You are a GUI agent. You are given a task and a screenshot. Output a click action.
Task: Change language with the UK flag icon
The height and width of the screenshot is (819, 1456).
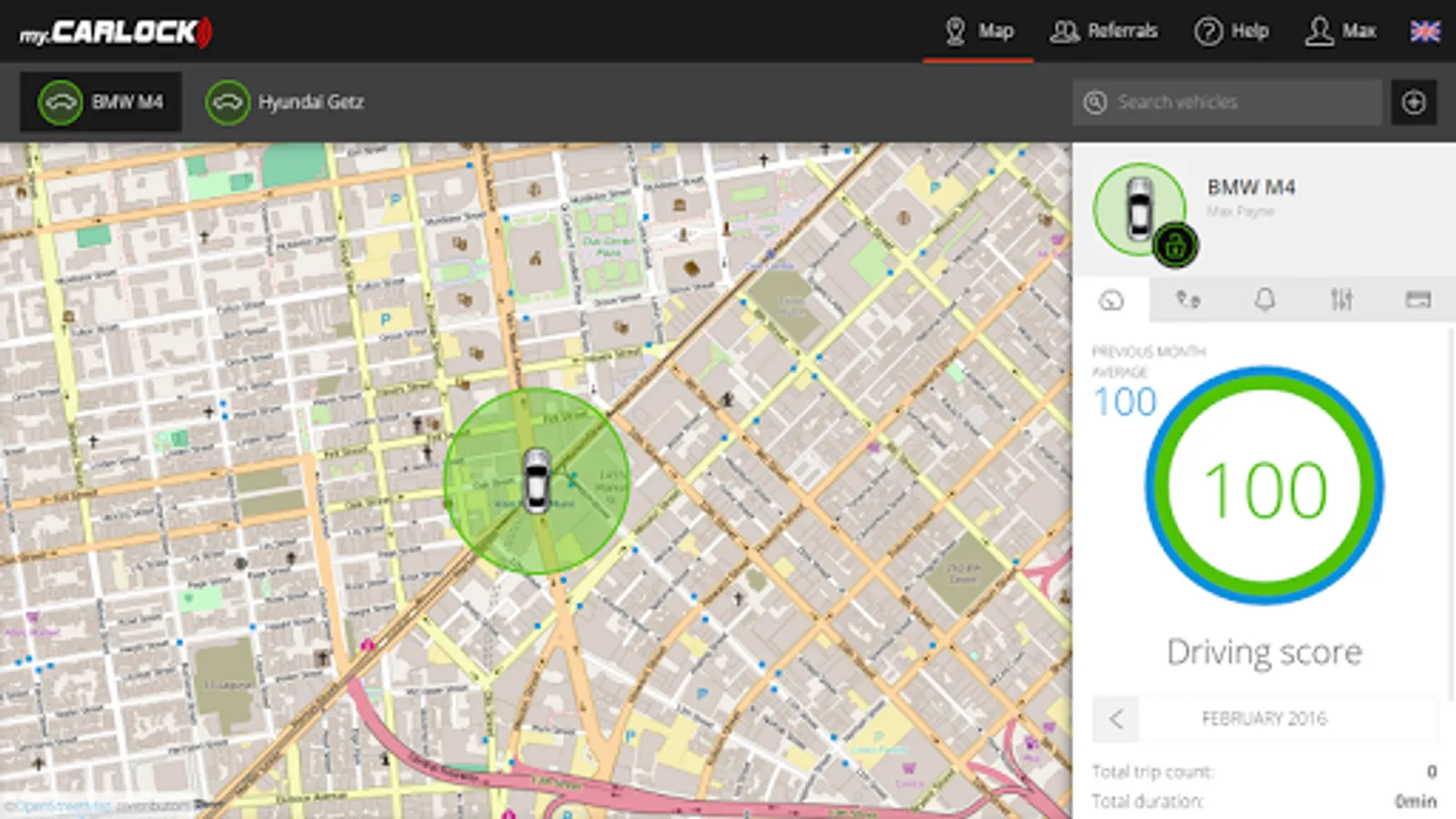[x=1425, y=31]
